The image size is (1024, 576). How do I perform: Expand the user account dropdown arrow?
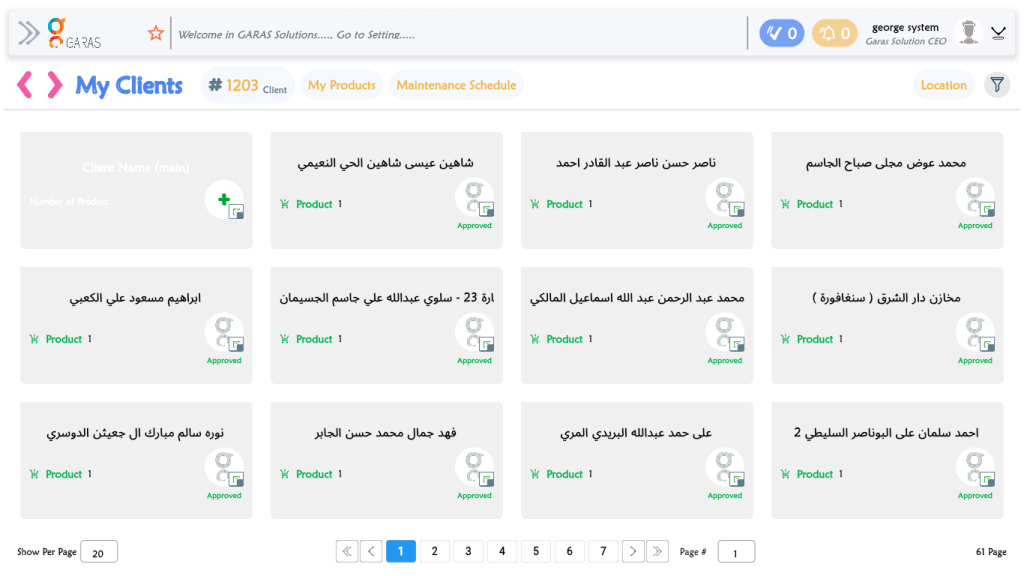[998, 33]
